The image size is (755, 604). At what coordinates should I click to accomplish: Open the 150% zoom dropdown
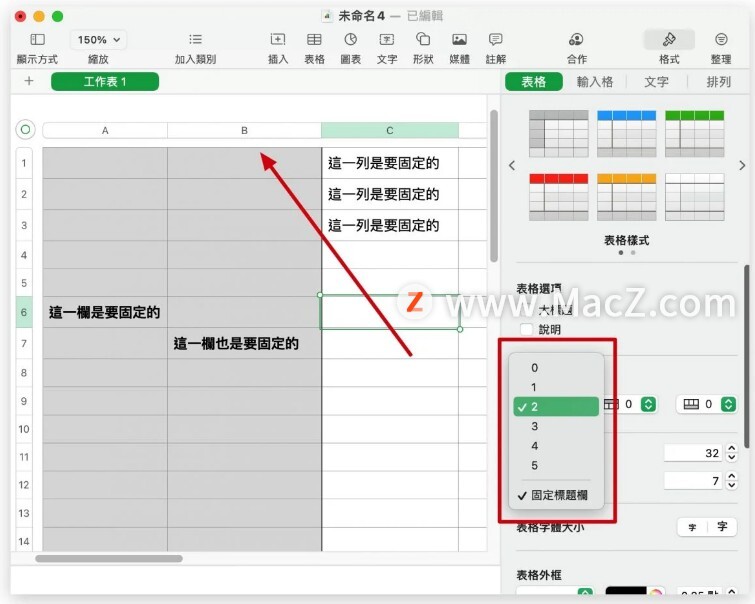click(99, 39)
